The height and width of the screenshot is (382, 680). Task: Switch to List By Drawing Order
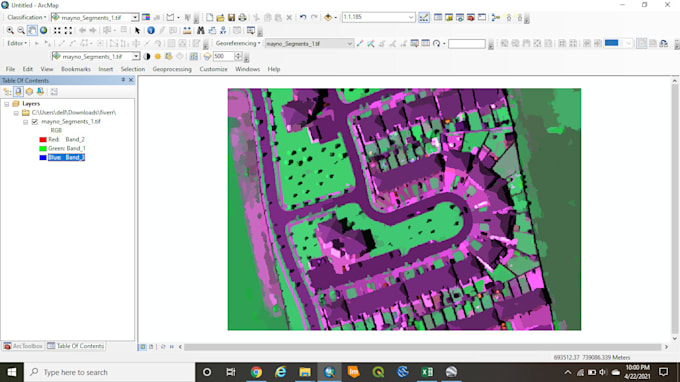pos(7,91)
